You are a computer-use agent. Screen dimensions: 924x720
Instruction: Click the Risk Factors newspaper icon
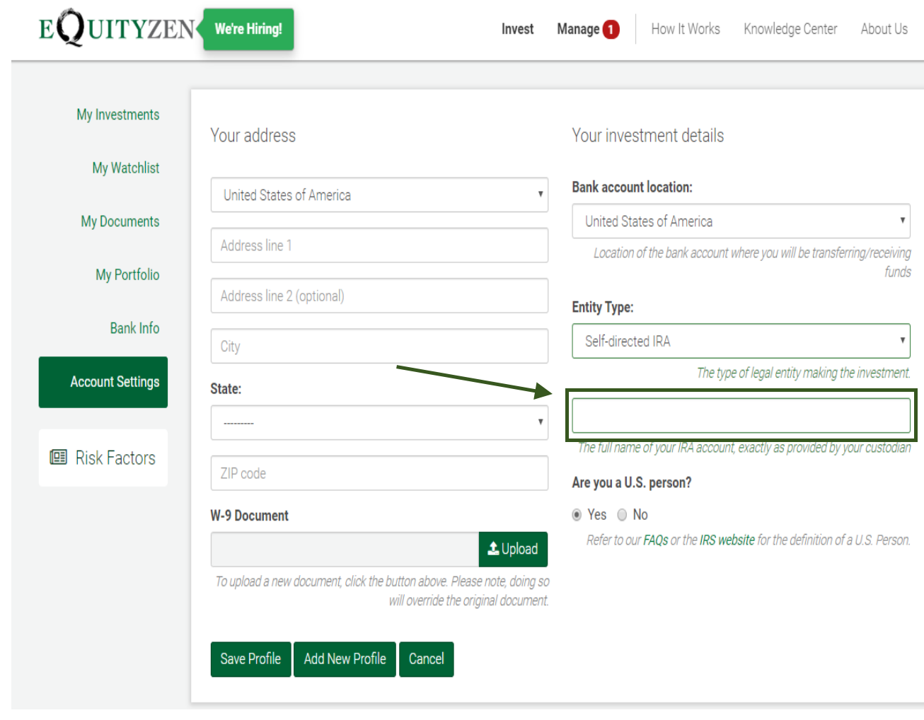pos(59,458)
